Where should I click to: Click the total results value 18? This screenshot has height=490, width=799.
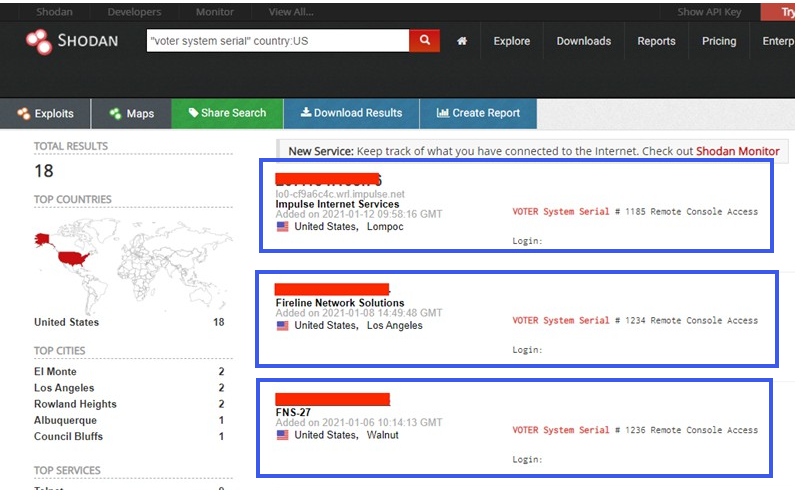(x=44, y=171)
